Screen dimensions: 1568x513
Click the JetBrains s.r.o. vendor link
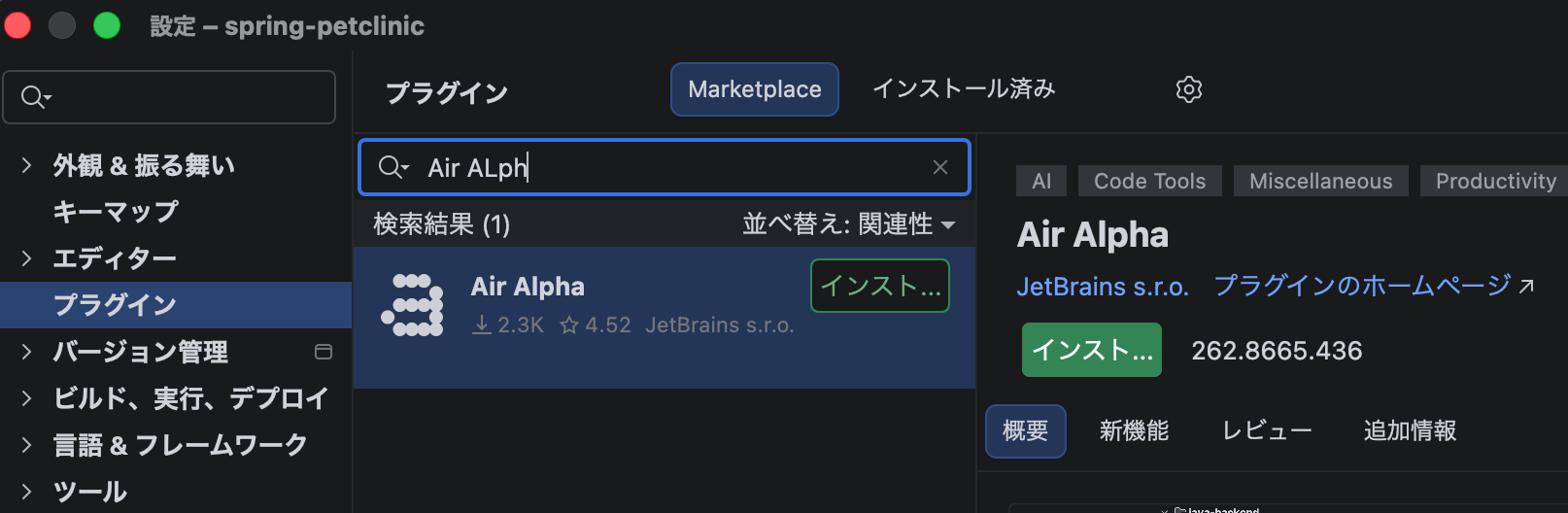(x=1103, y=287)
